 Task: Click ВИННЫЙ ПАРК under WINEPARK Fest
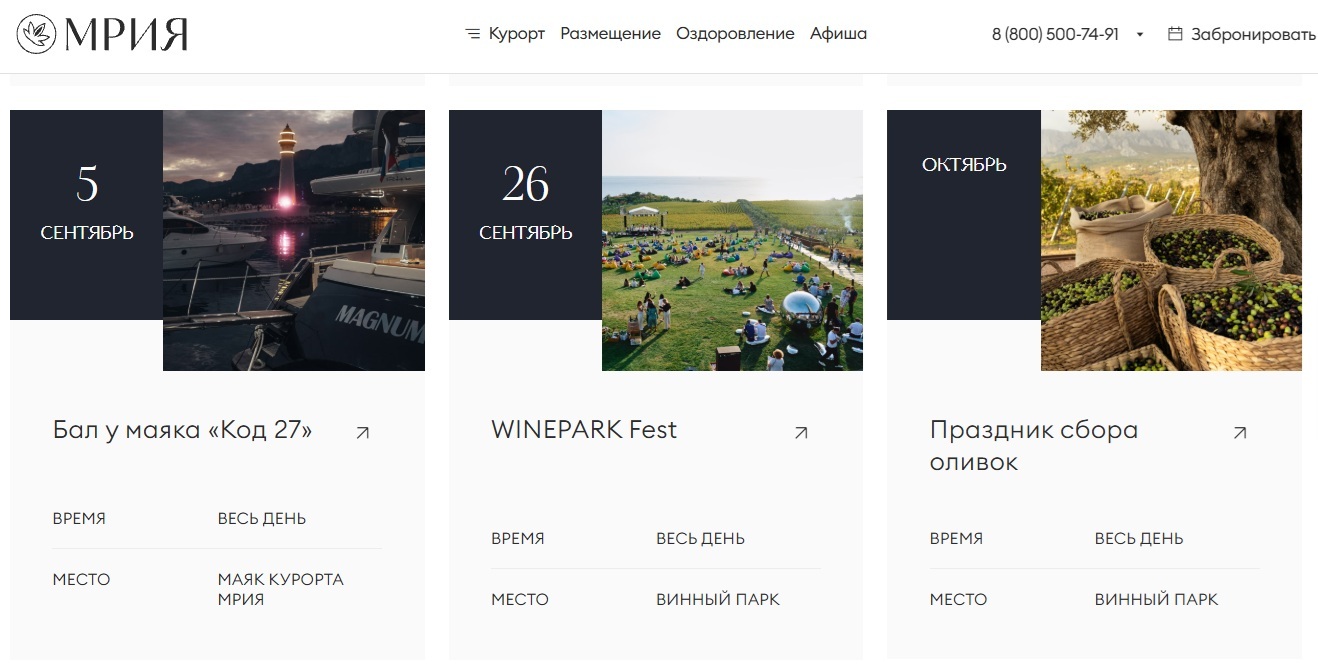(x=718, y=600)
